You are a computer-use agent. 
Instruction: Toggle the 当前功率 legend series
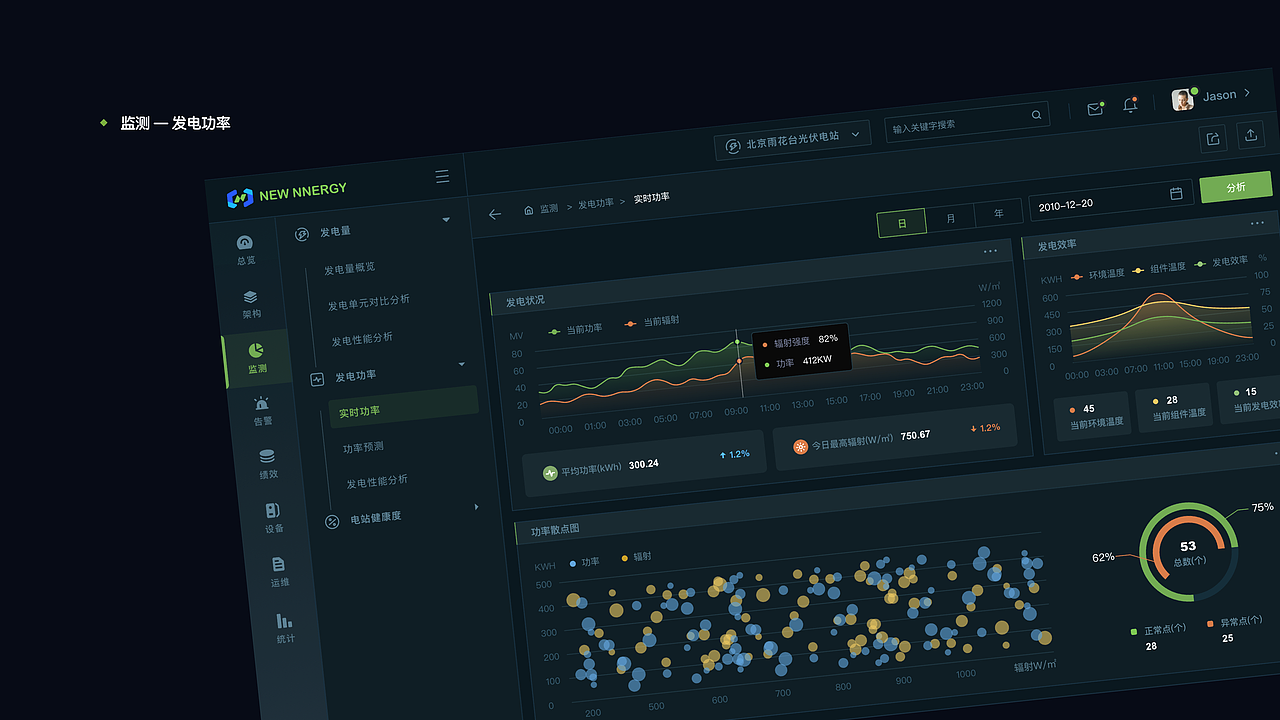pyautogui.click(x=575, y=329)
